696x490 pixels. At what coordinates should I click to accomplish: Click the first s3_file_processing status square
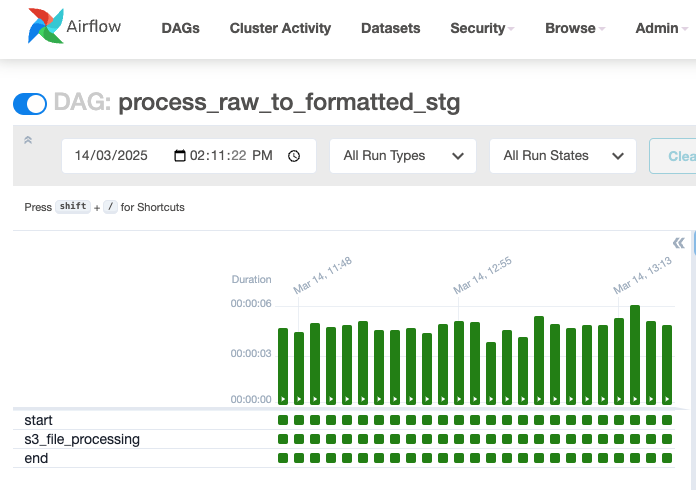coord(283,440)
